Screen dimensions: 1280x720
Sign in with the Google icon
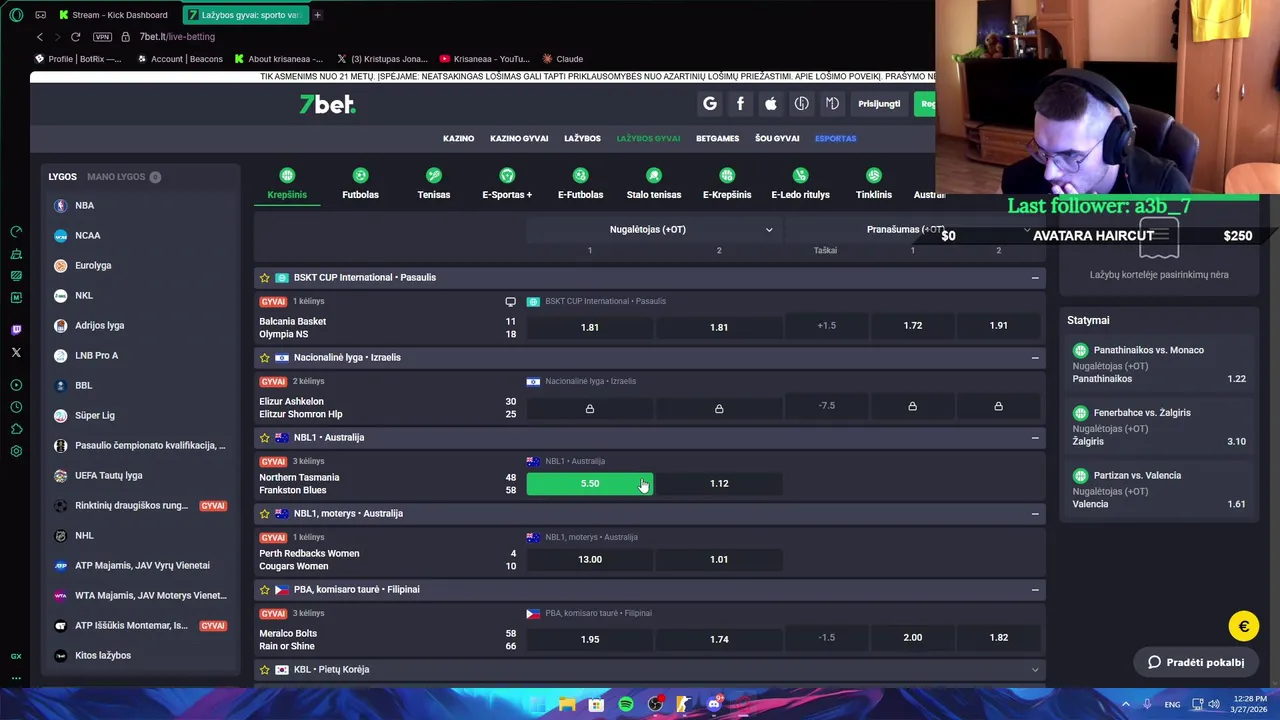[710, 104]
